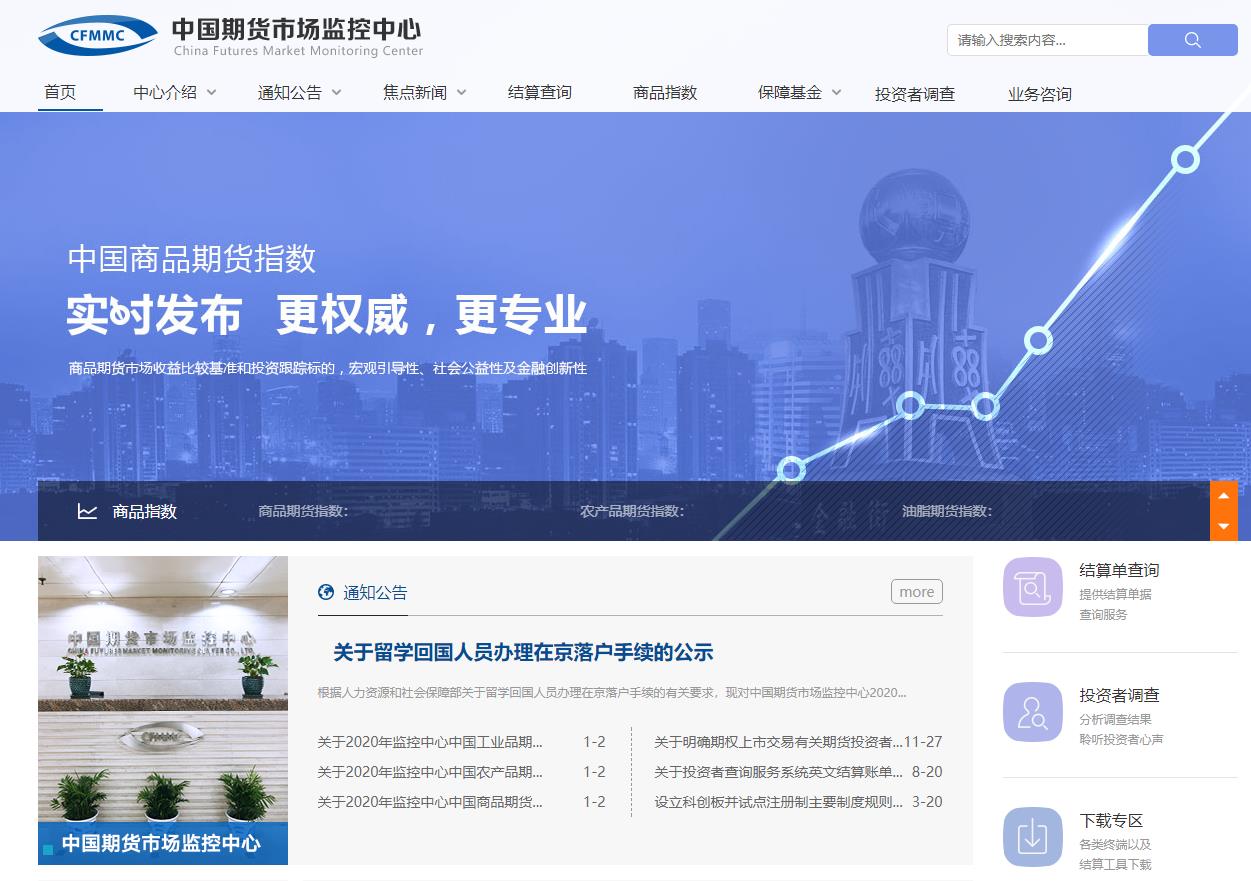The width and height of the screenshot is (1251, 881).
Task: Open notice 关于2020年监控中心中国农产品期...
Action: pos(430,772)
